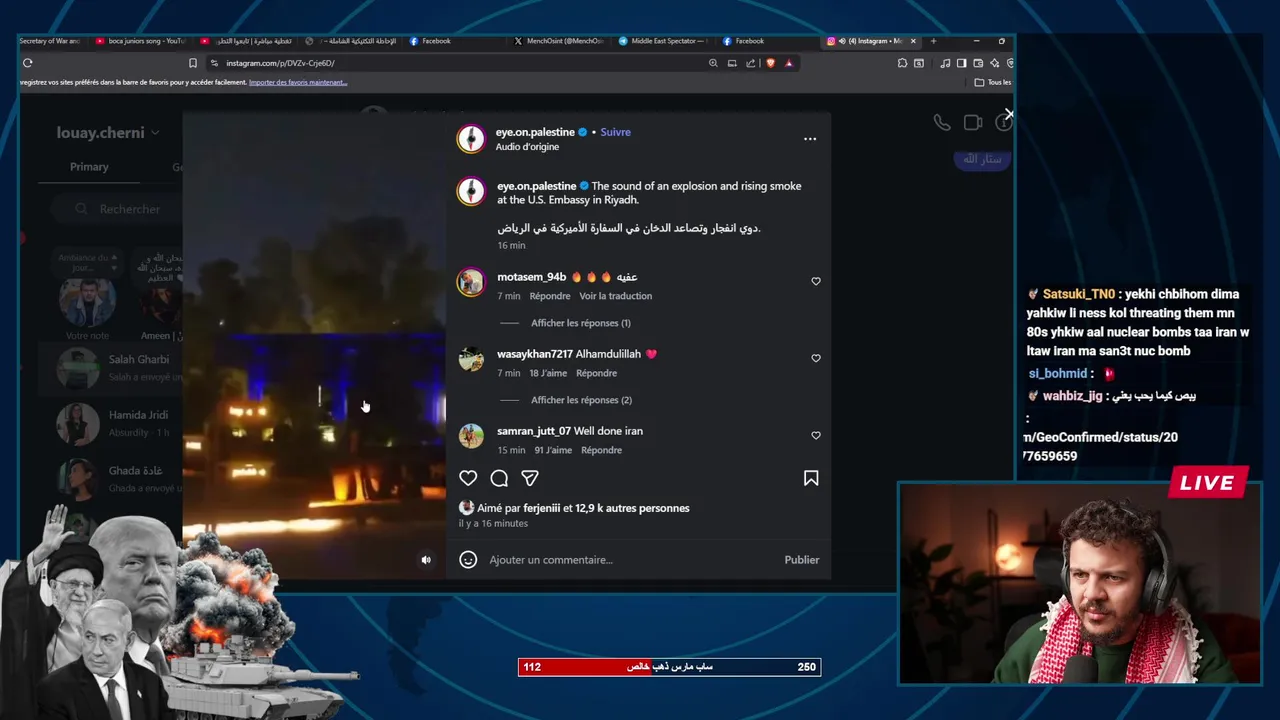Open the ferjeniii liker profile link
The image size is (1280, 720).
(x=541, y=508)
